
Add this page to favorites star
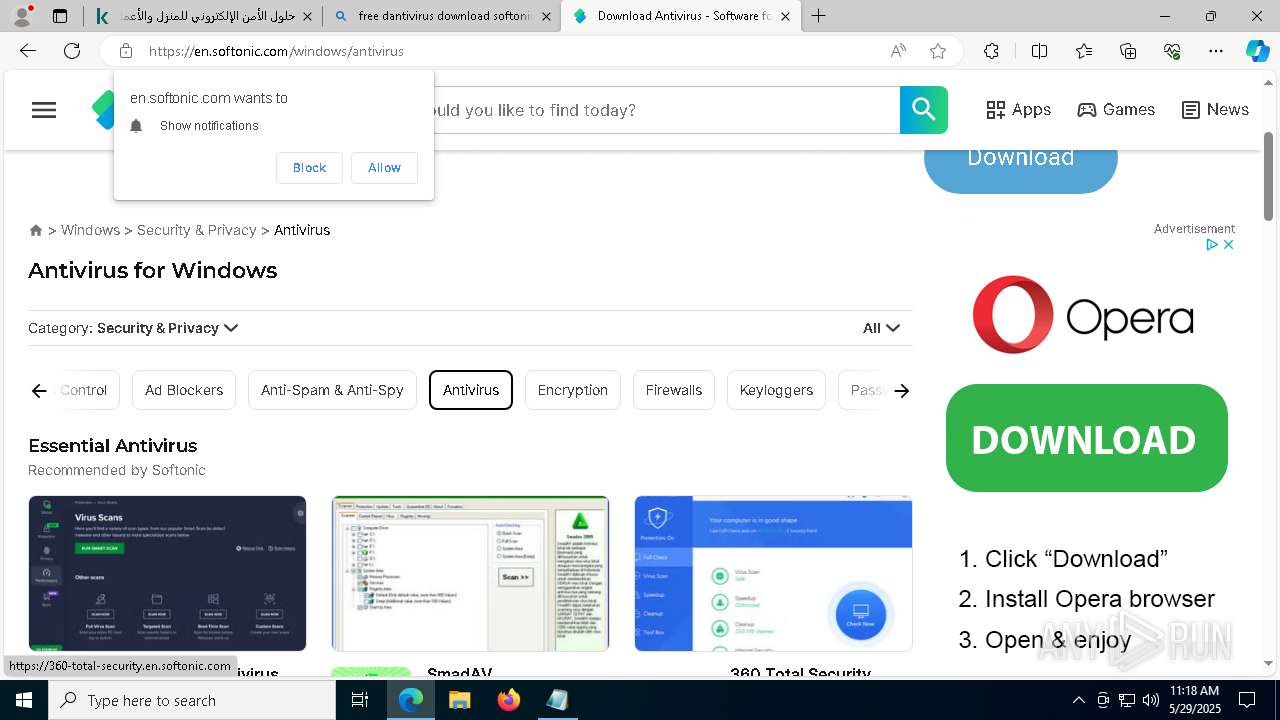point(938,51)
